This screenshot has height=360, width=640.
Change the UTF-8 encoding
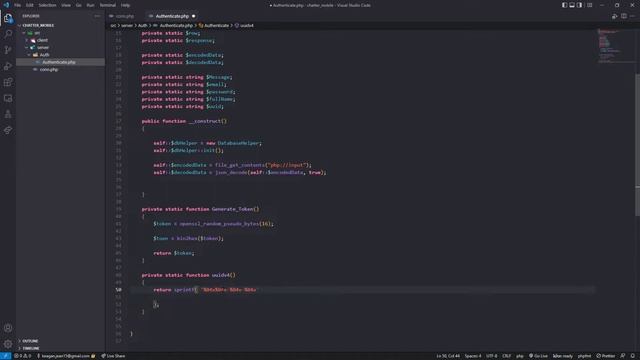[x=491, y=356]
